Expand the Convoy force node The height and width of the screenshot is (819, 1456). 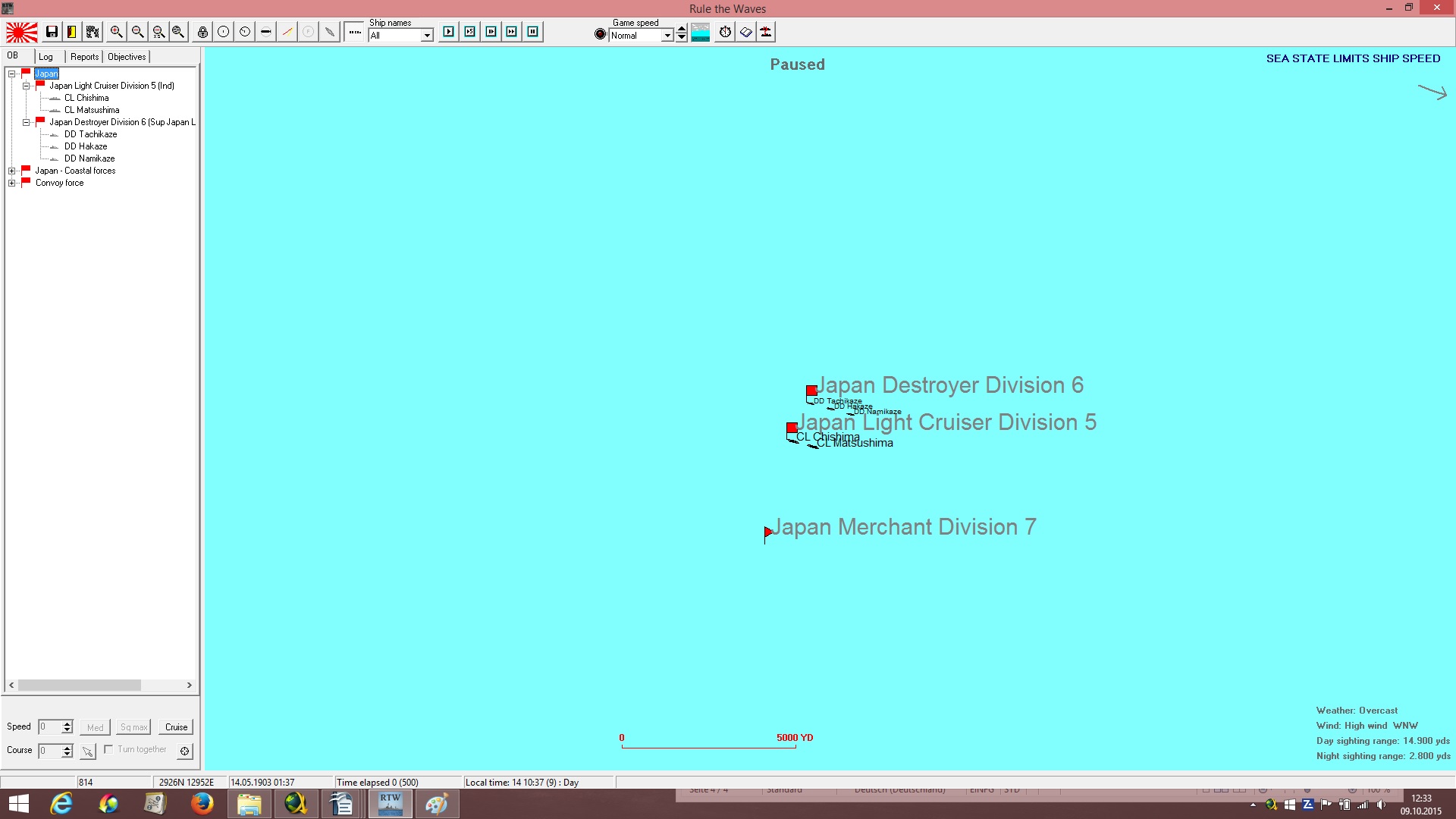pyautogui.click(x=12, y=183)
